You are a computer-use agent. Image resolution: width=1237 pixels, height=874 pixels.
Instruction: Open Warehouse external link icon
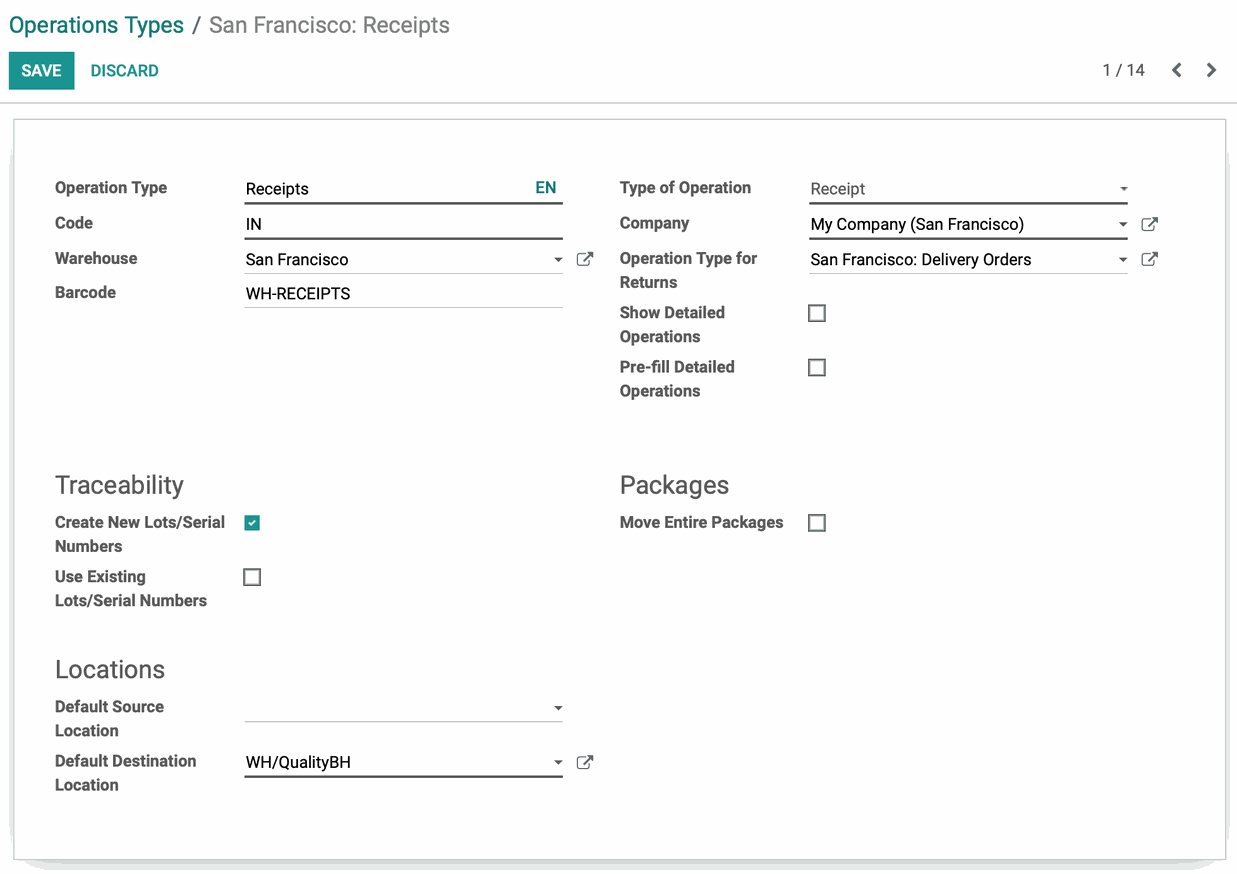click(585, 259)
